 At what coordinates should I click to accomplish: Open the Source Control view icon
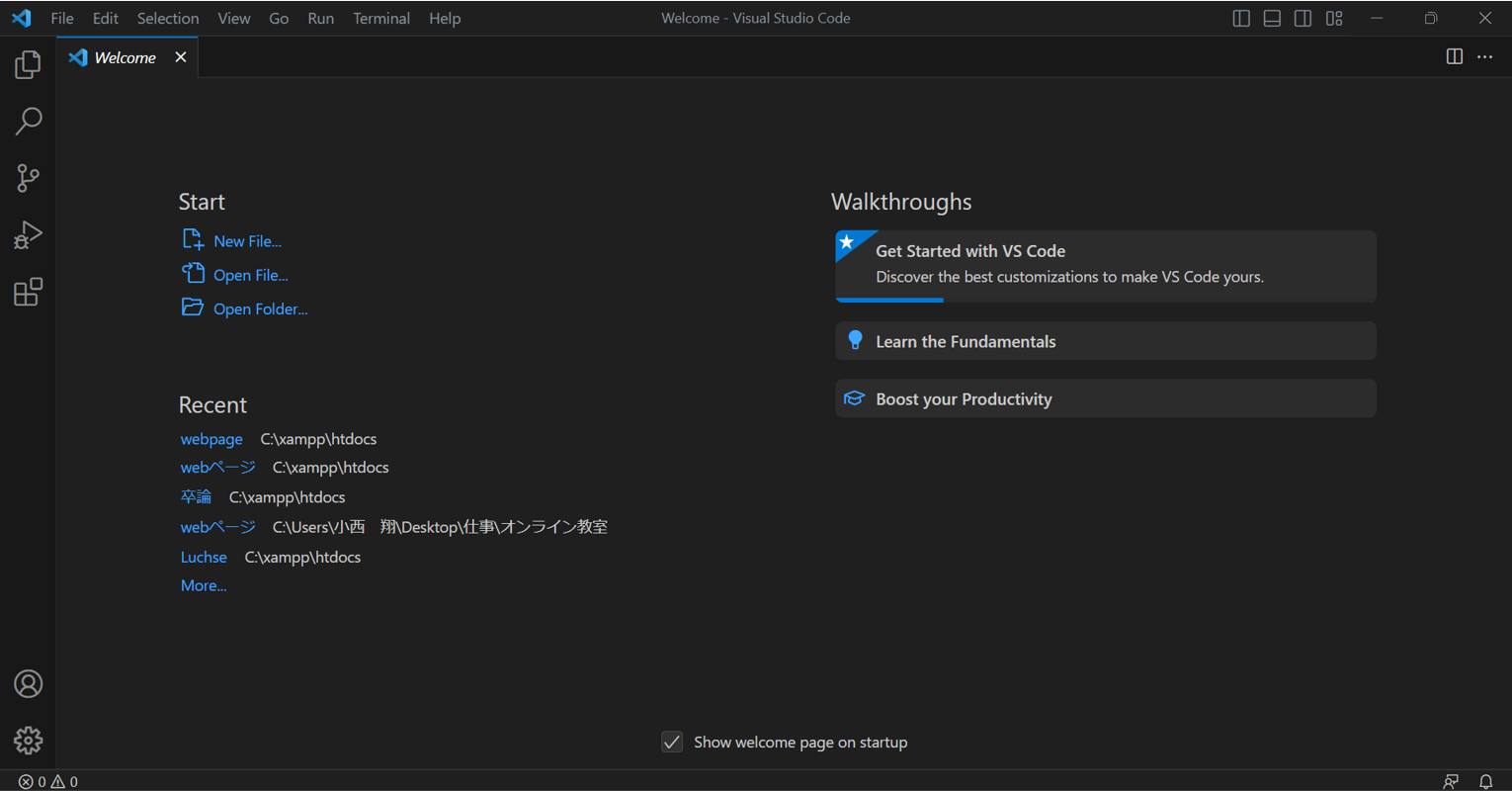point(28,178)
